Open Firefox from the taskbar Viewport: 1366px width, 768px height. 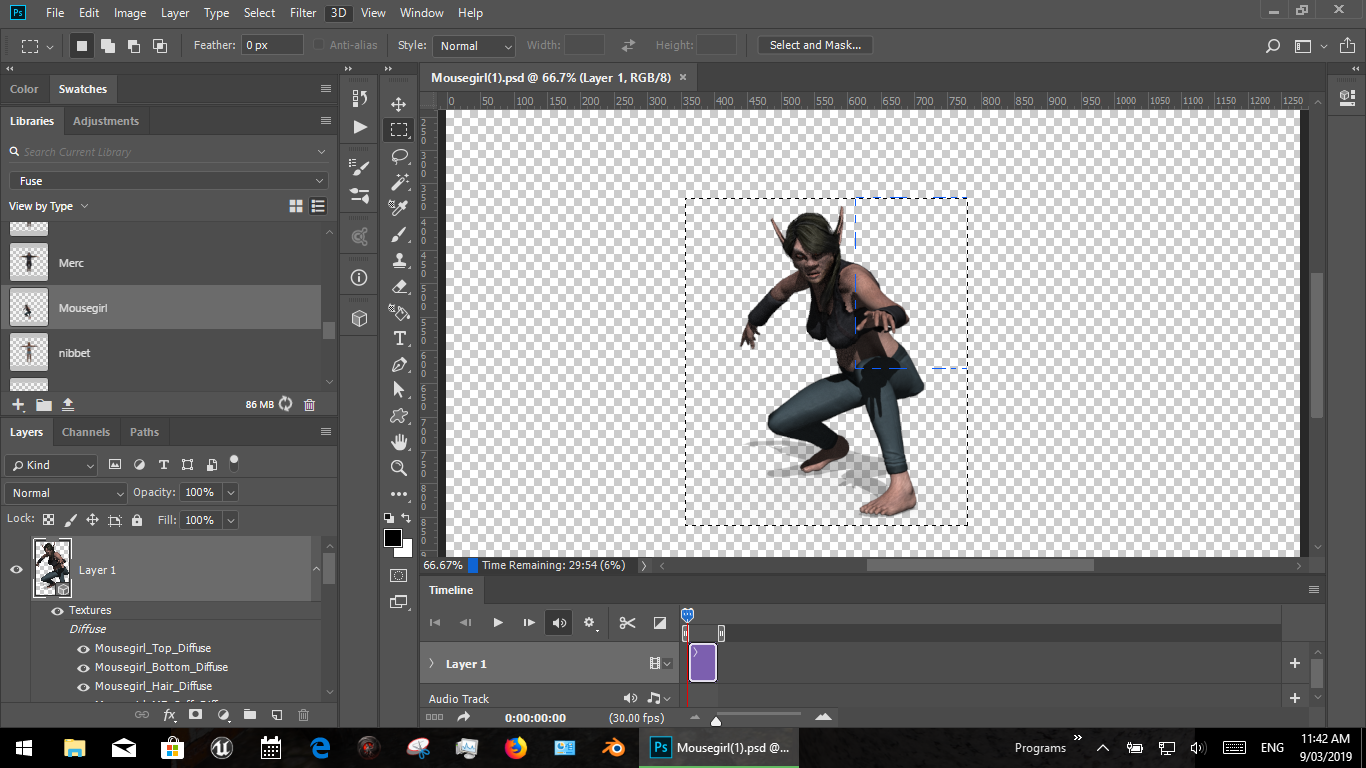(515, 747)
